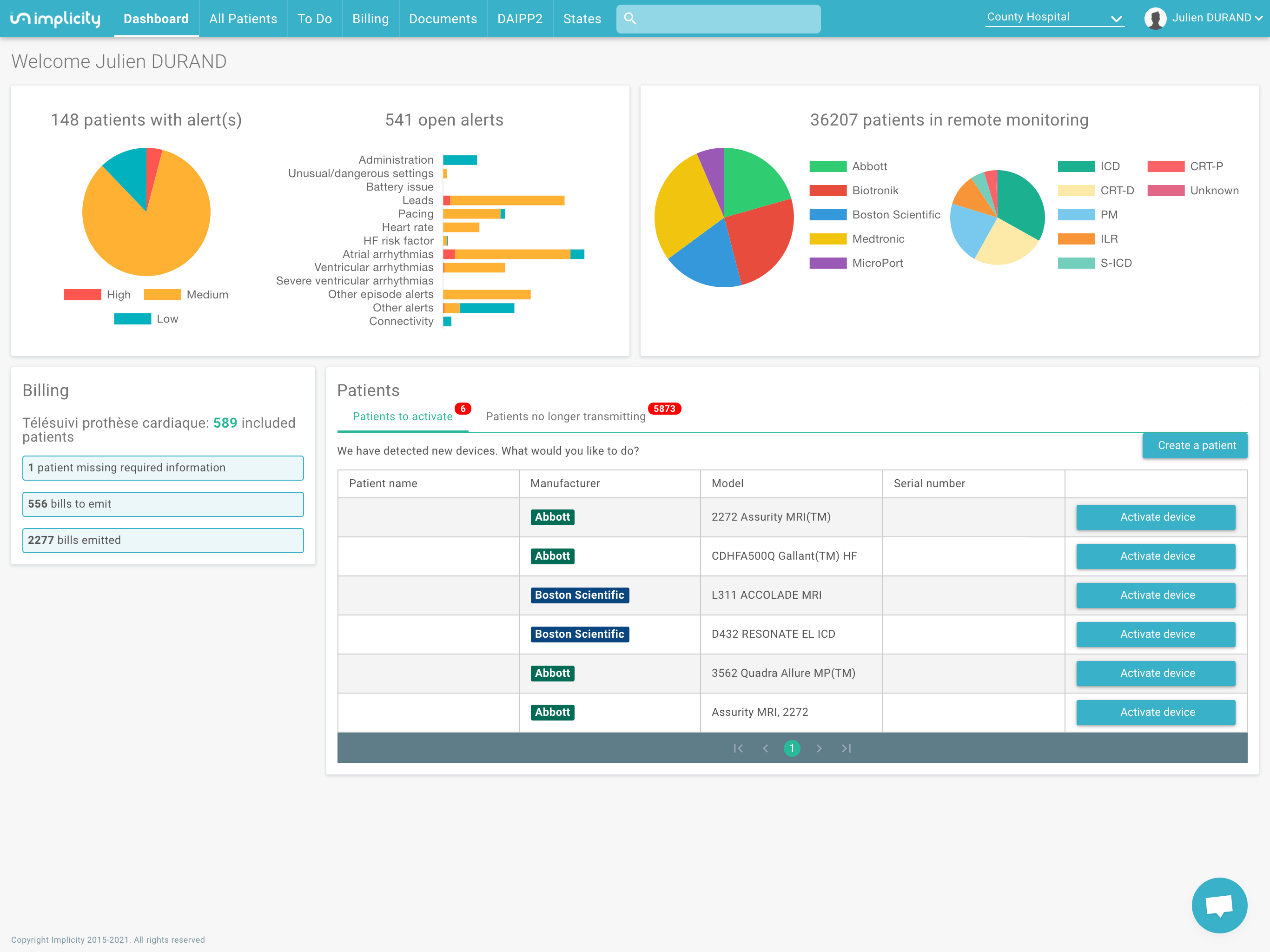Open the All Patients tab

[x=243, y=19]
